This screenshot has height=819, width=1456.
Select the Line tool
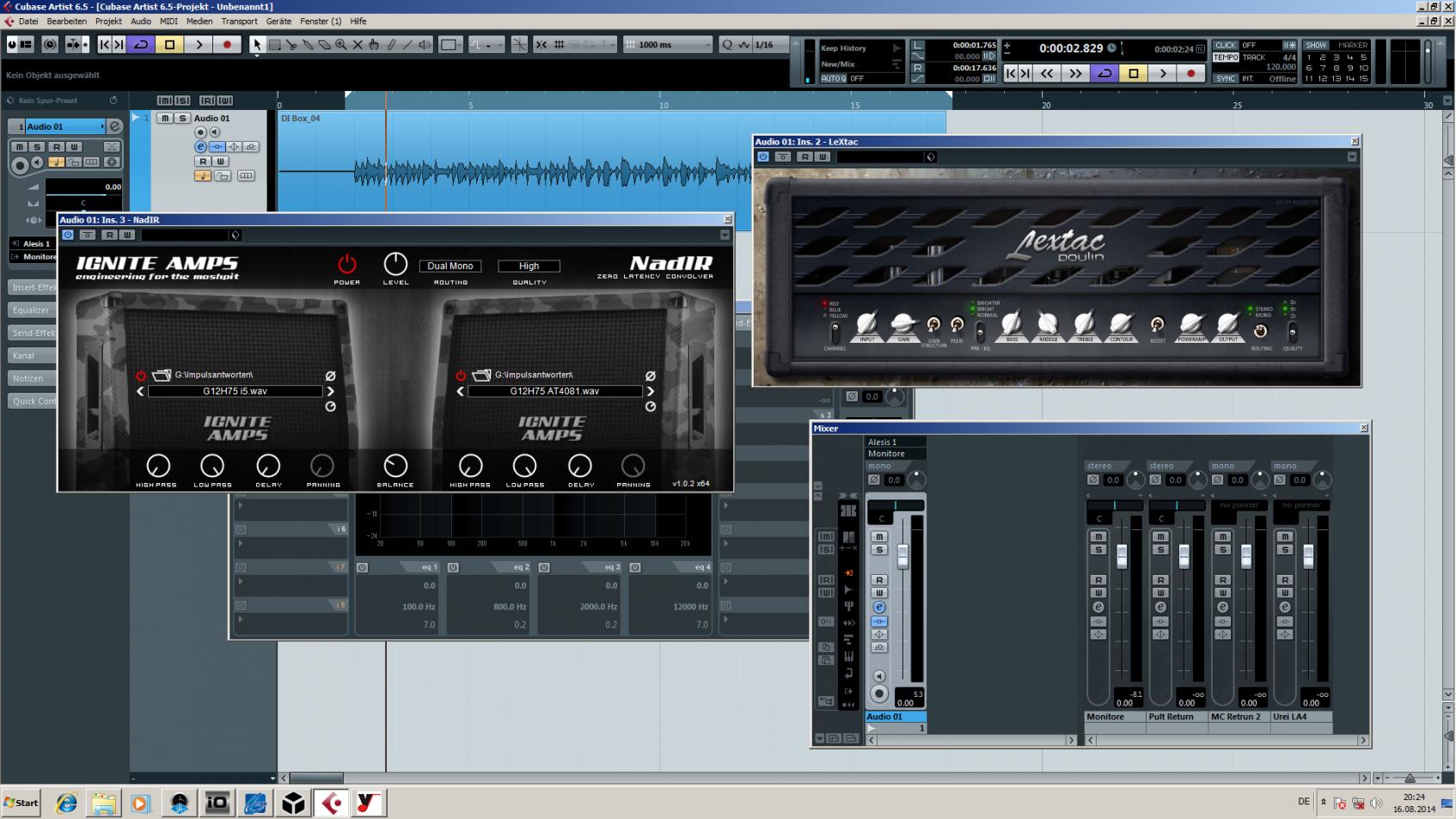pyautogui.click(x=407, y=45)
